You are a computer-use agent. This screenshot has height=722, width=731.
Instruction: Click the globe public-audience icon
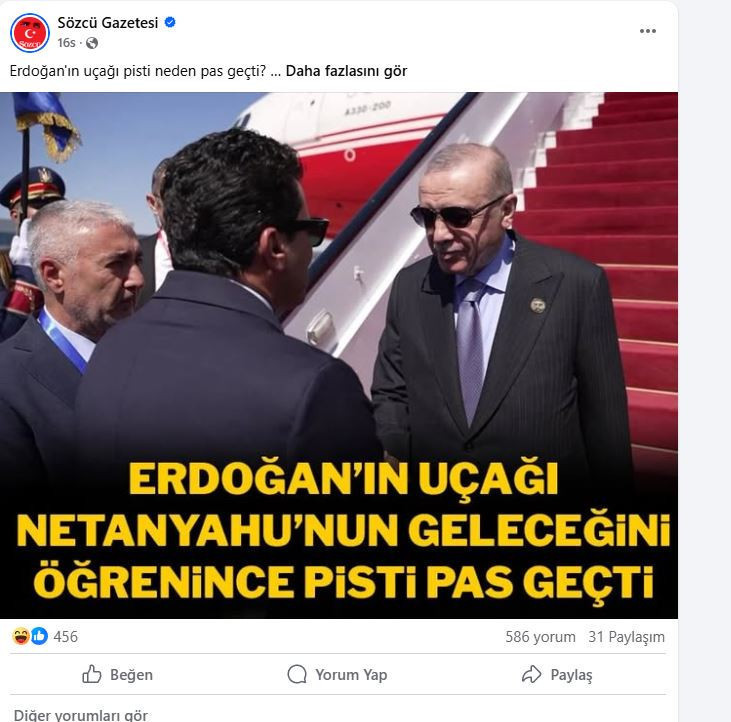pos(92,43)
